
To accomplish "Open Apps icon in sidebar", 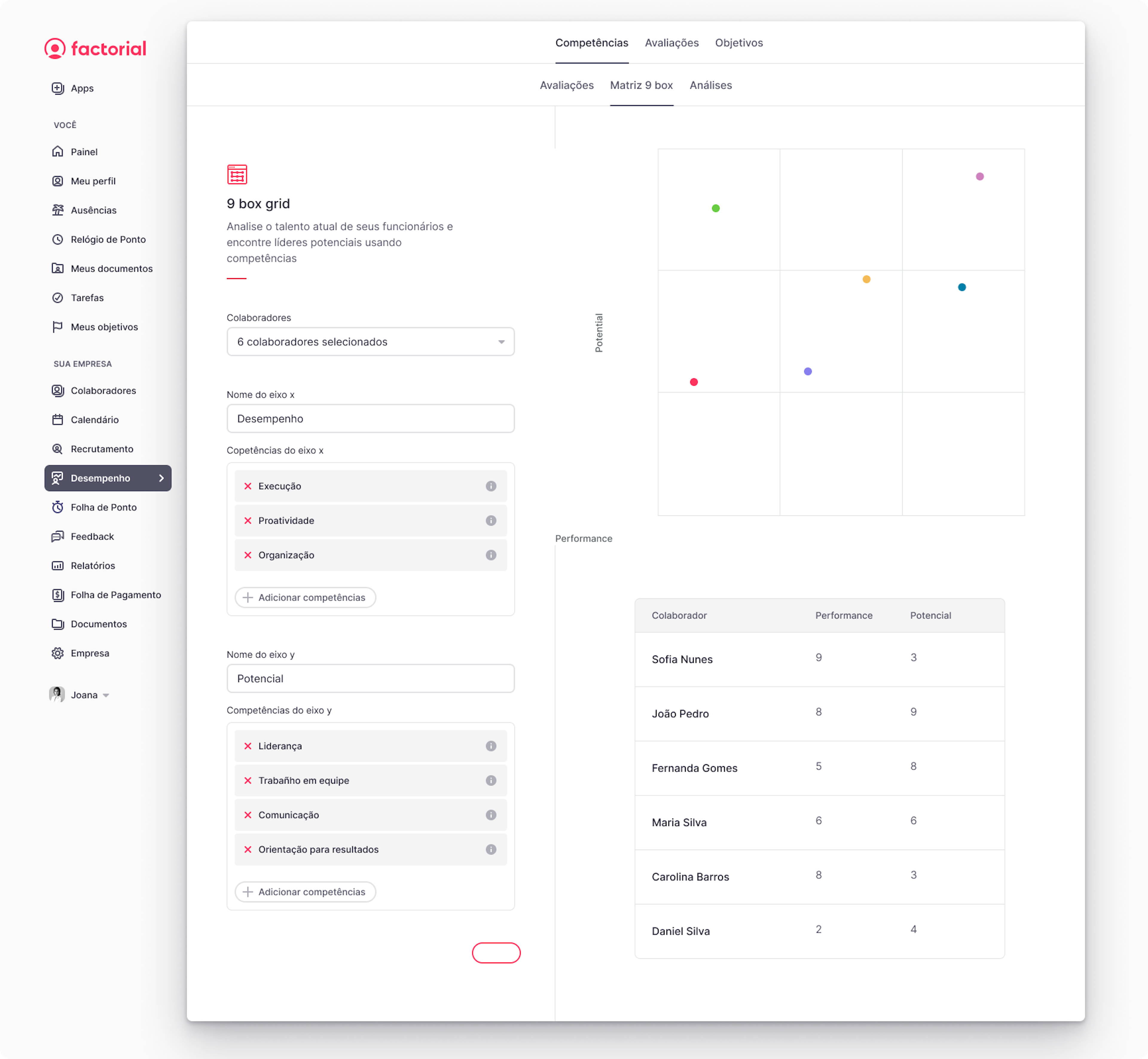I will click(58, 88).
